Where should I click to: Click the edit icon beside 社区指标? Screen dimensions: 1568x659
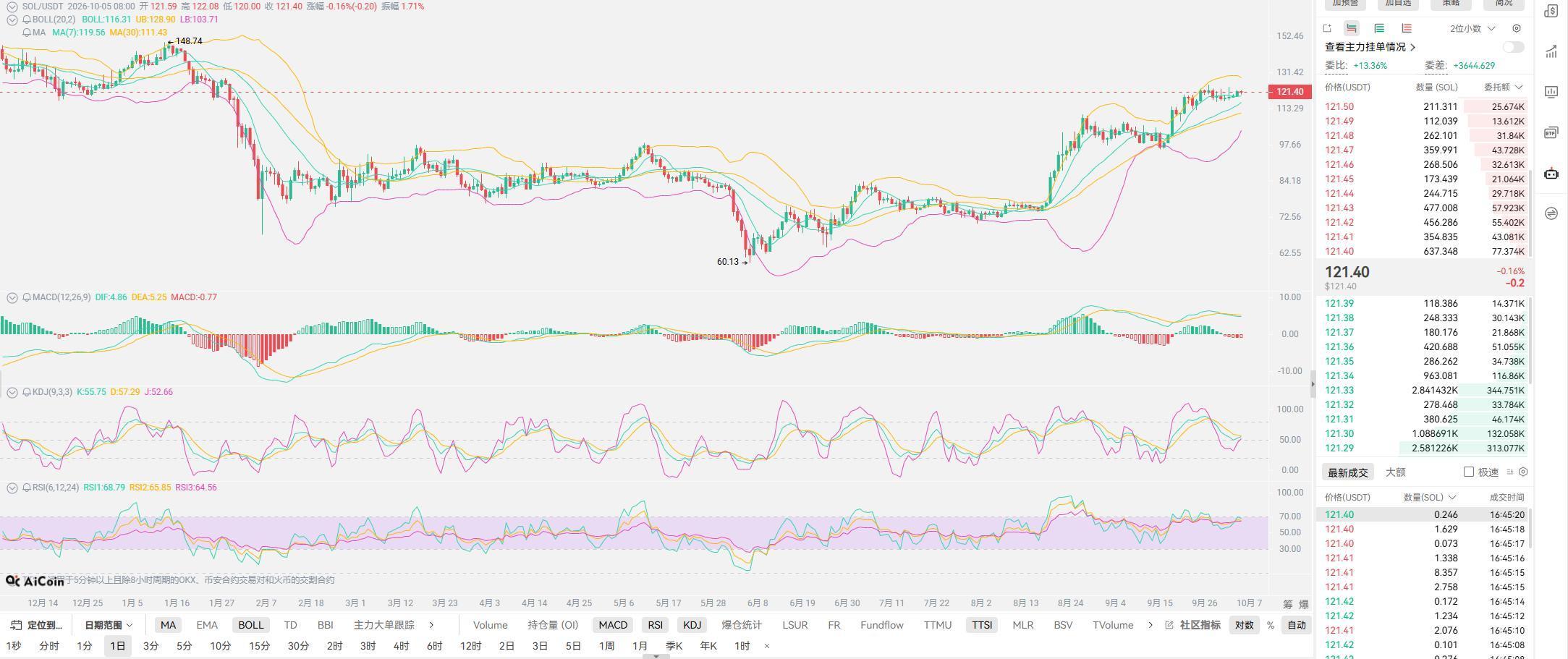tap(1169, 625)
